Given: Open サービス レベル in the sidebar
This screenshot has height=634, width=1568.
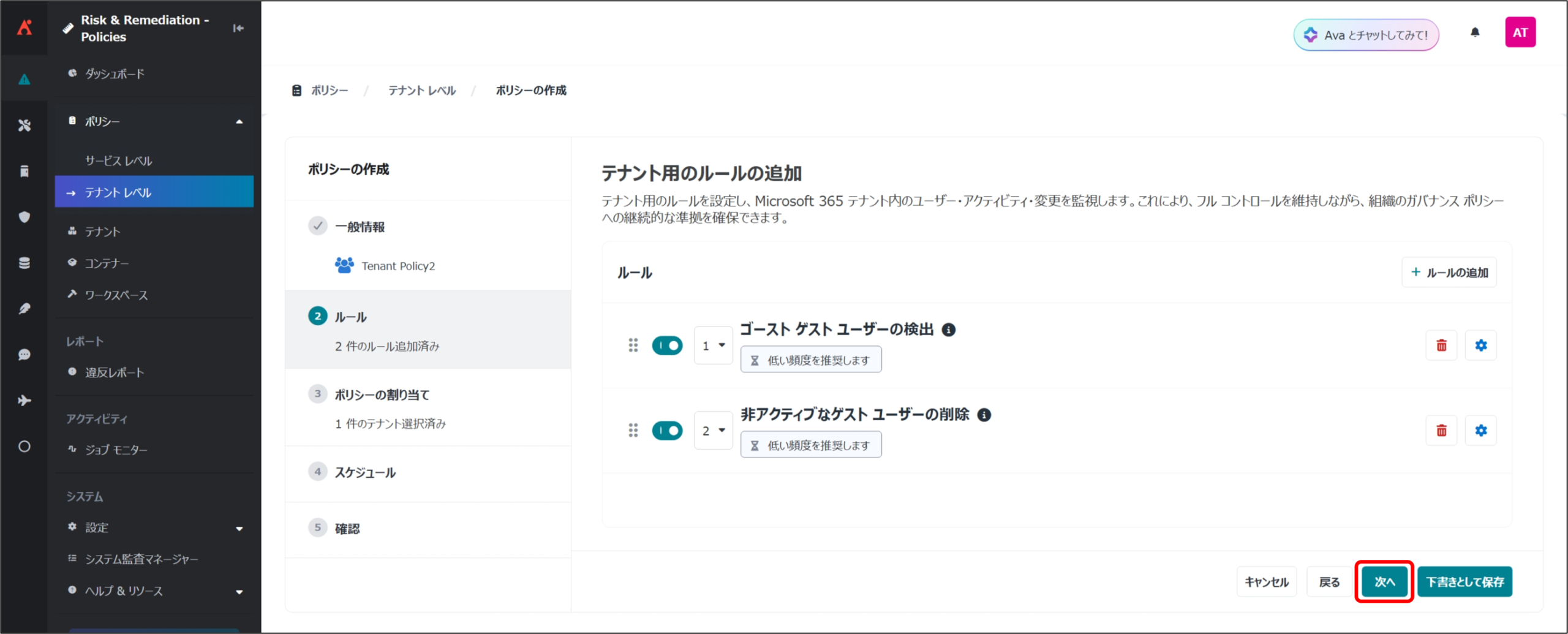Looking at the screenshot, I should [x=119, y=161].
